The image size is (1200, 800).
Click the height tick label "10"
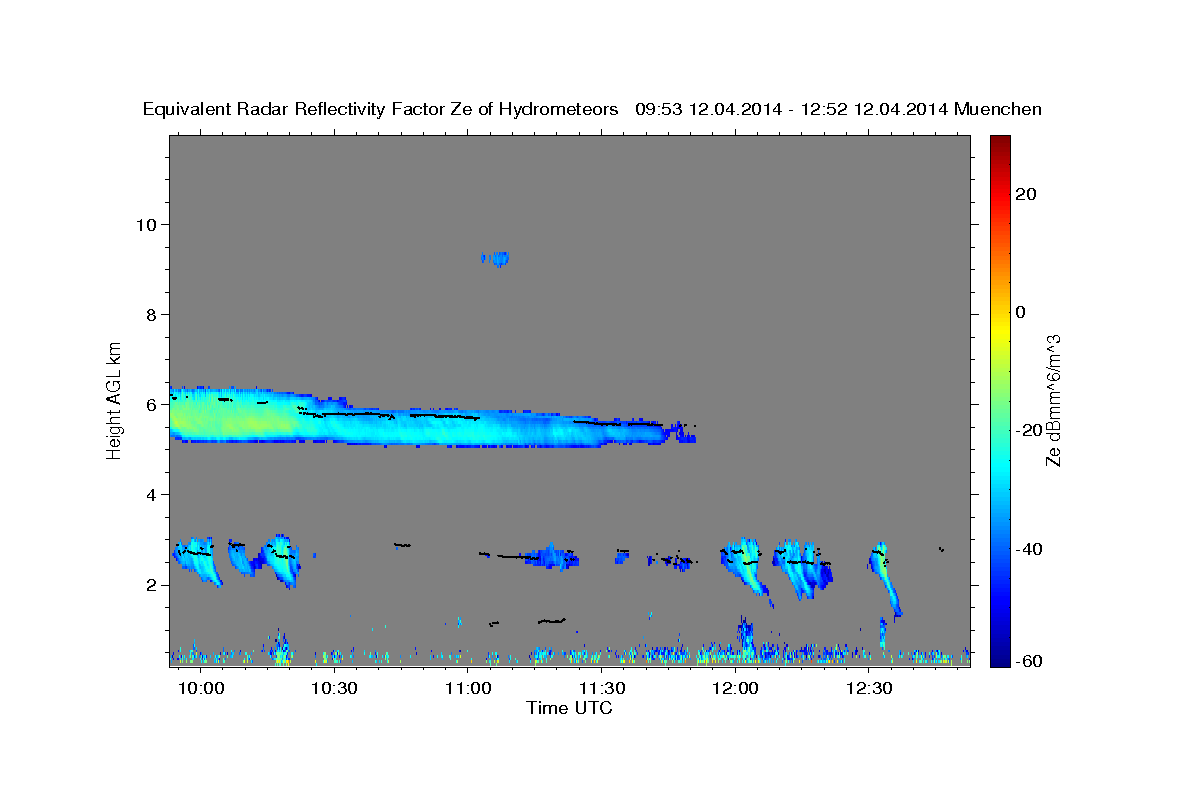pyautogui.click(x=145, y=224)
